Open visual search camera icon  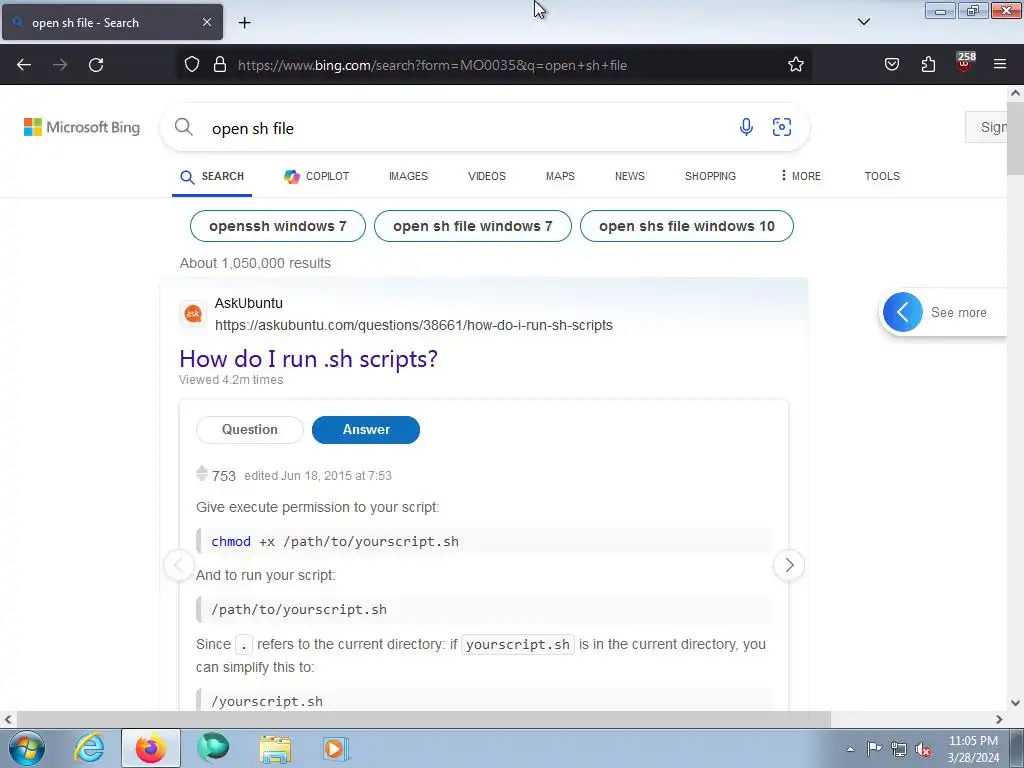click(x=782, y=127)
